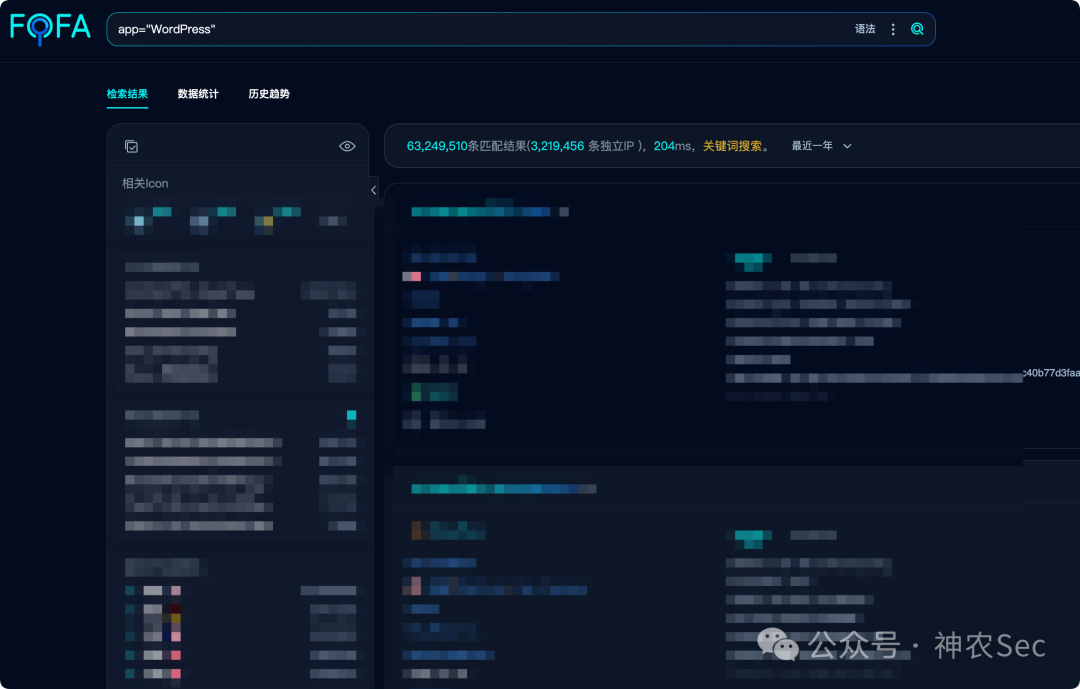Switch to the 数据统计 tab
This screenshot has width=1080, height=689.
(198, 94)
